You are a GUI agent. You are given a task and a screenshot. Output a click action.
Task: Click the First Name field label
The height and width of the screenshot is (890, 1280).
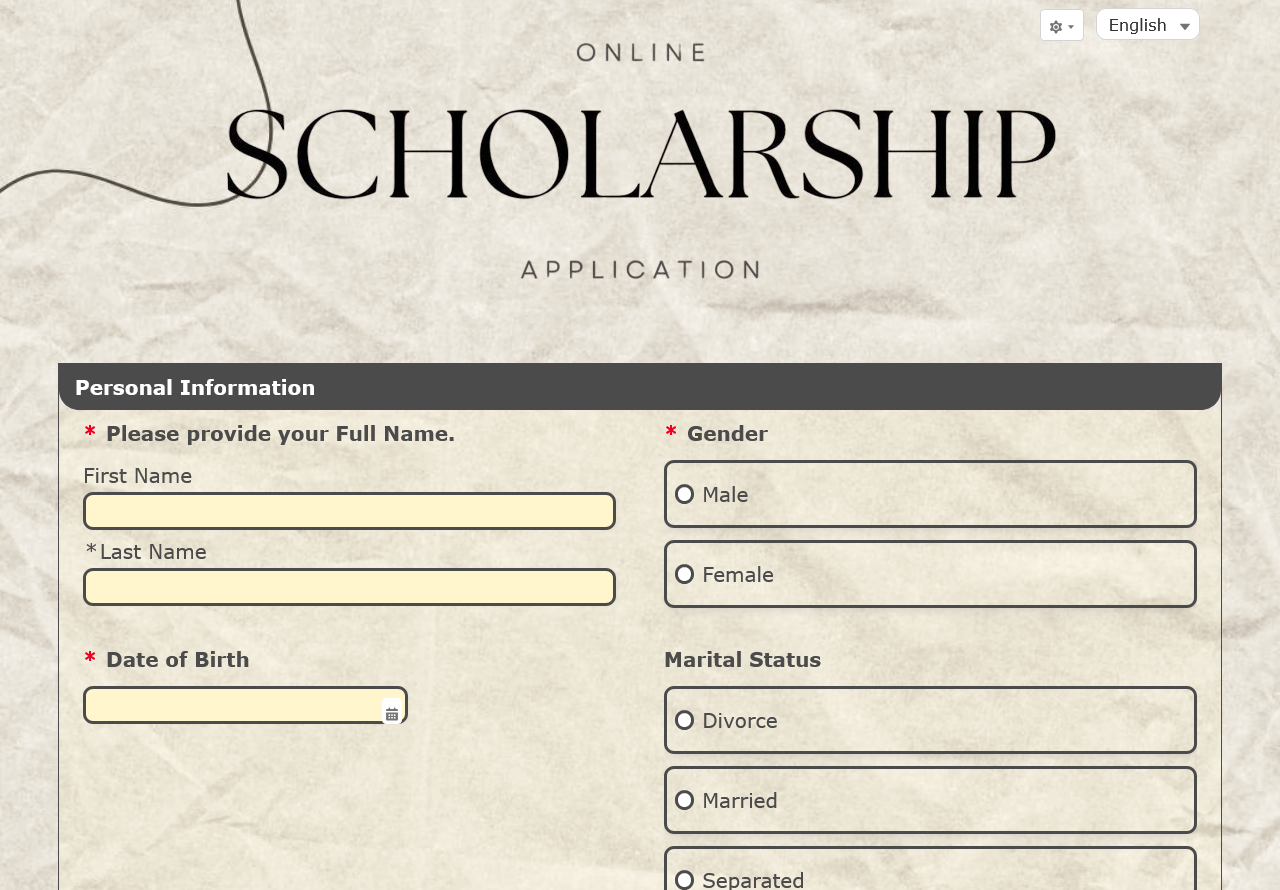137,477
